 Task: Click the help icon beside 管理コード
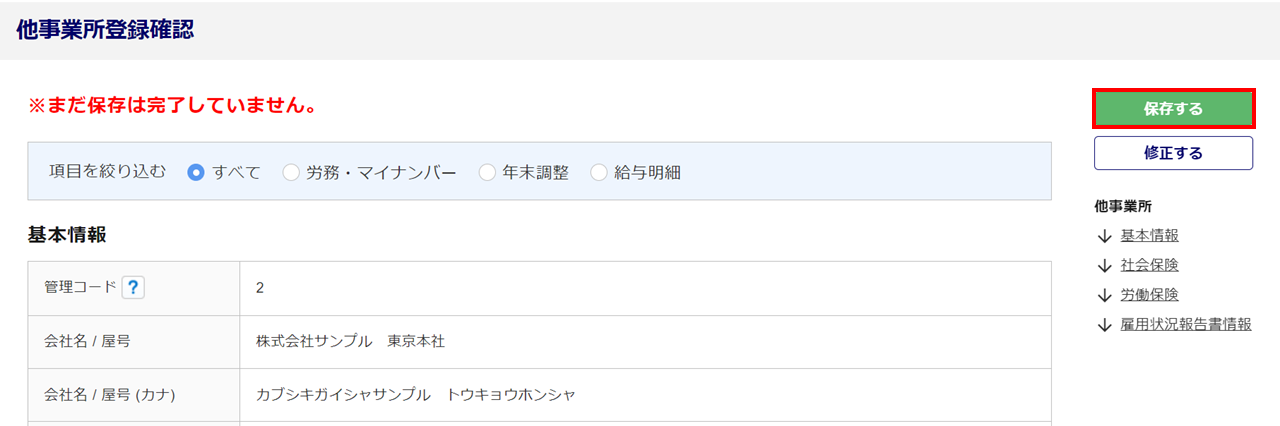tap(134, 287)
